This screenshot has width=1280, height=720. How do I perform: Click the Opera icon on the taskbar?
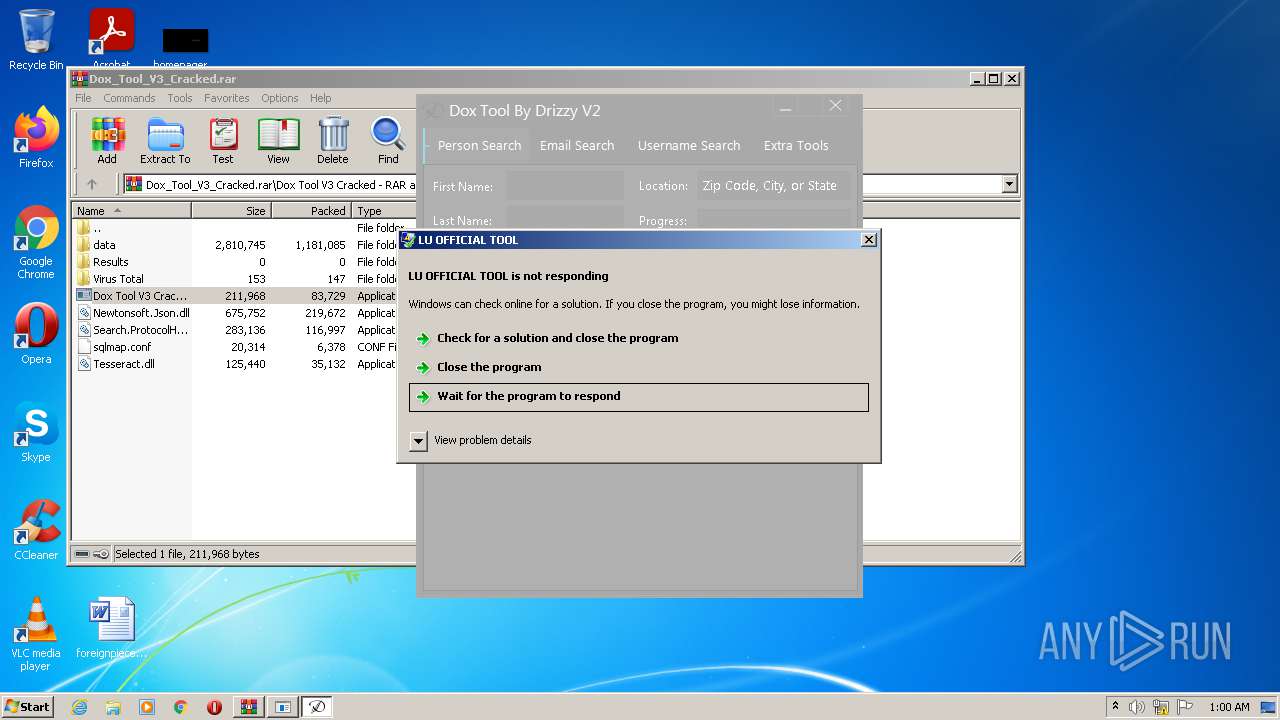(214, 707)
